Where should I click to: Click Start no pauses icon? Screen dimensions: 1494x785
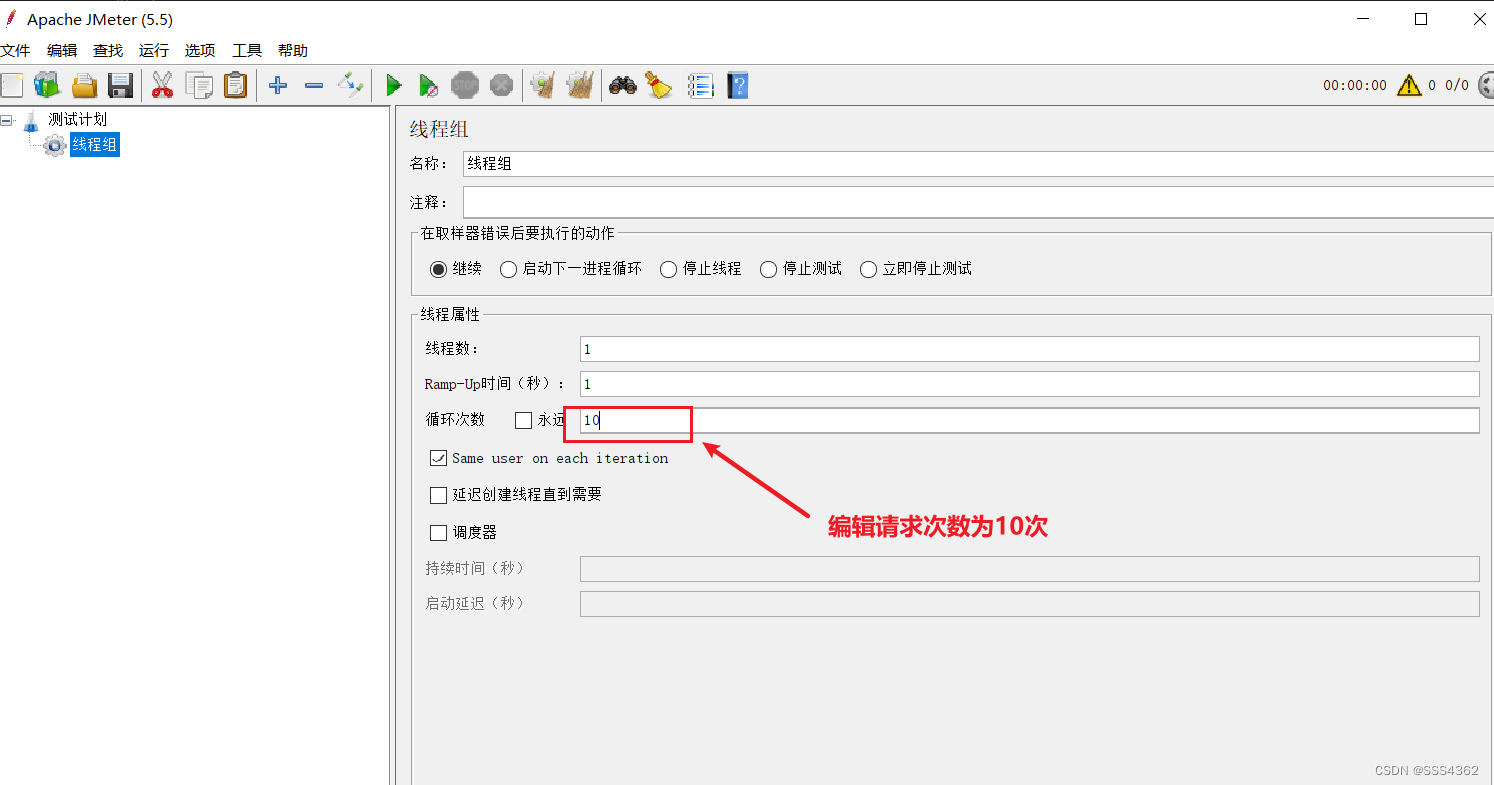pyautogui.click(x=428, y=86)
